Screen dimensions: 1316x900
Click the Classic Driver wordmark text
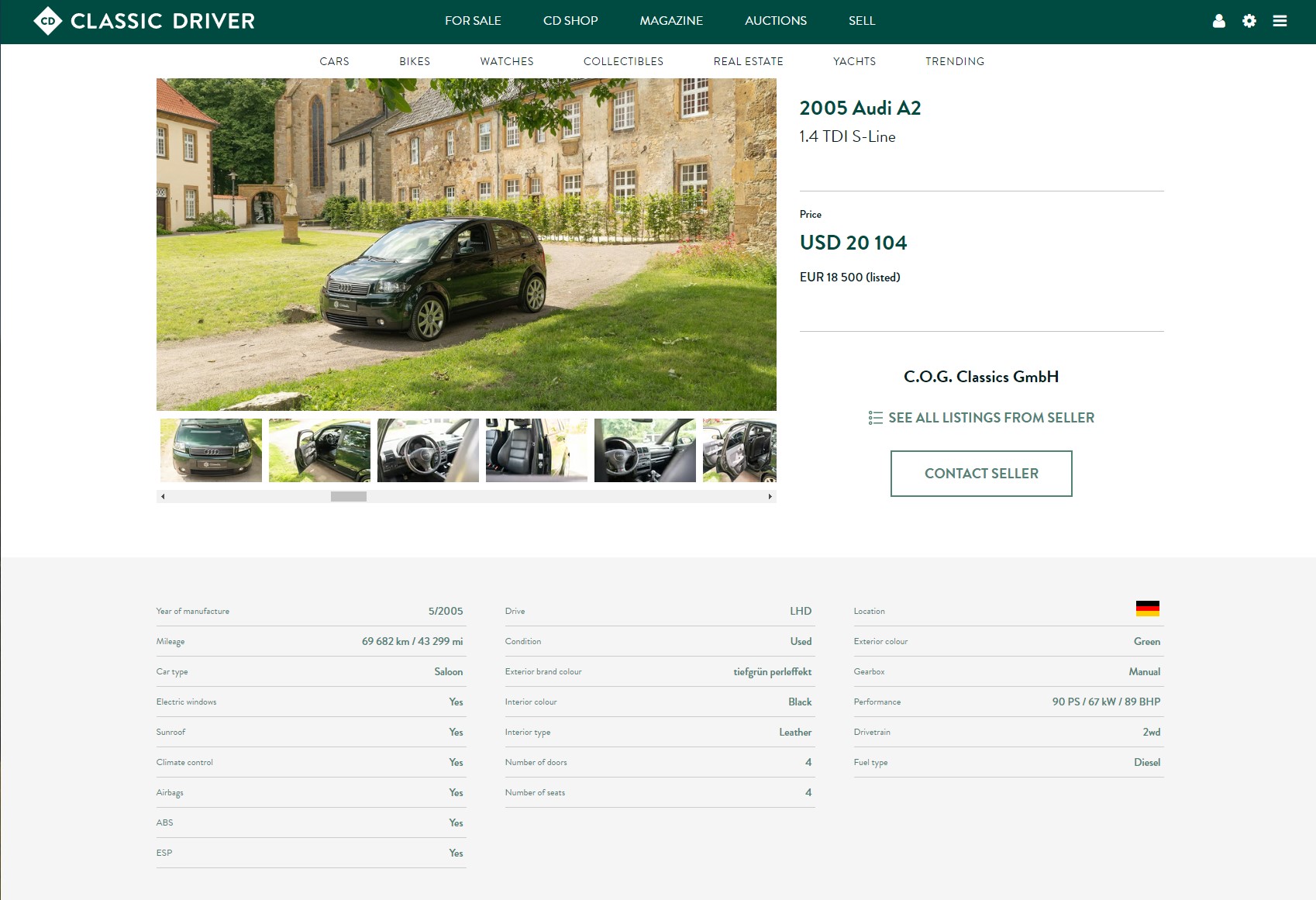coord(163,21)
